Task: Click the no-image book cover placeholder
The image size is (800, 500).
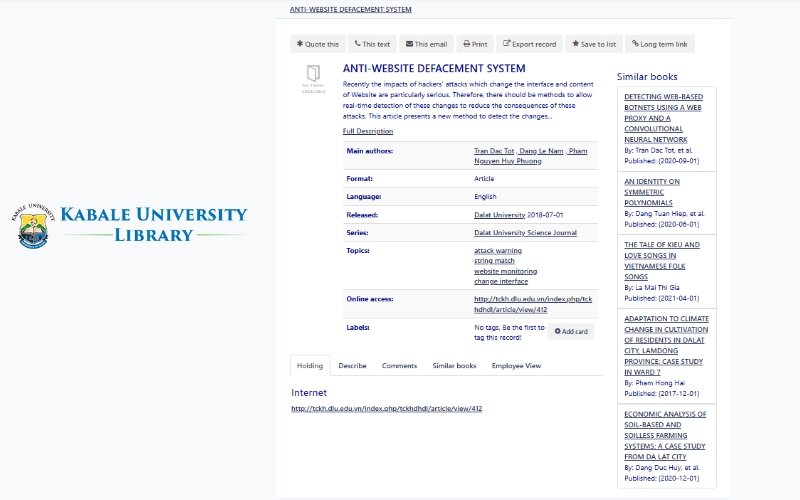Action: [313, 77]
